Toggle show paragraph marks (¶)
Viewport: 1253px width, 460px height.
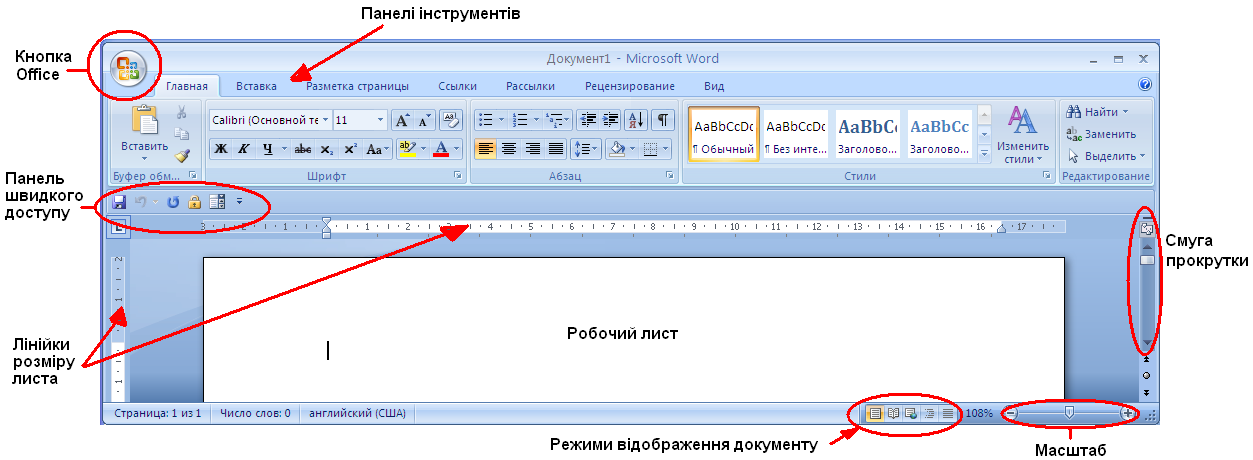click(663, 120)
